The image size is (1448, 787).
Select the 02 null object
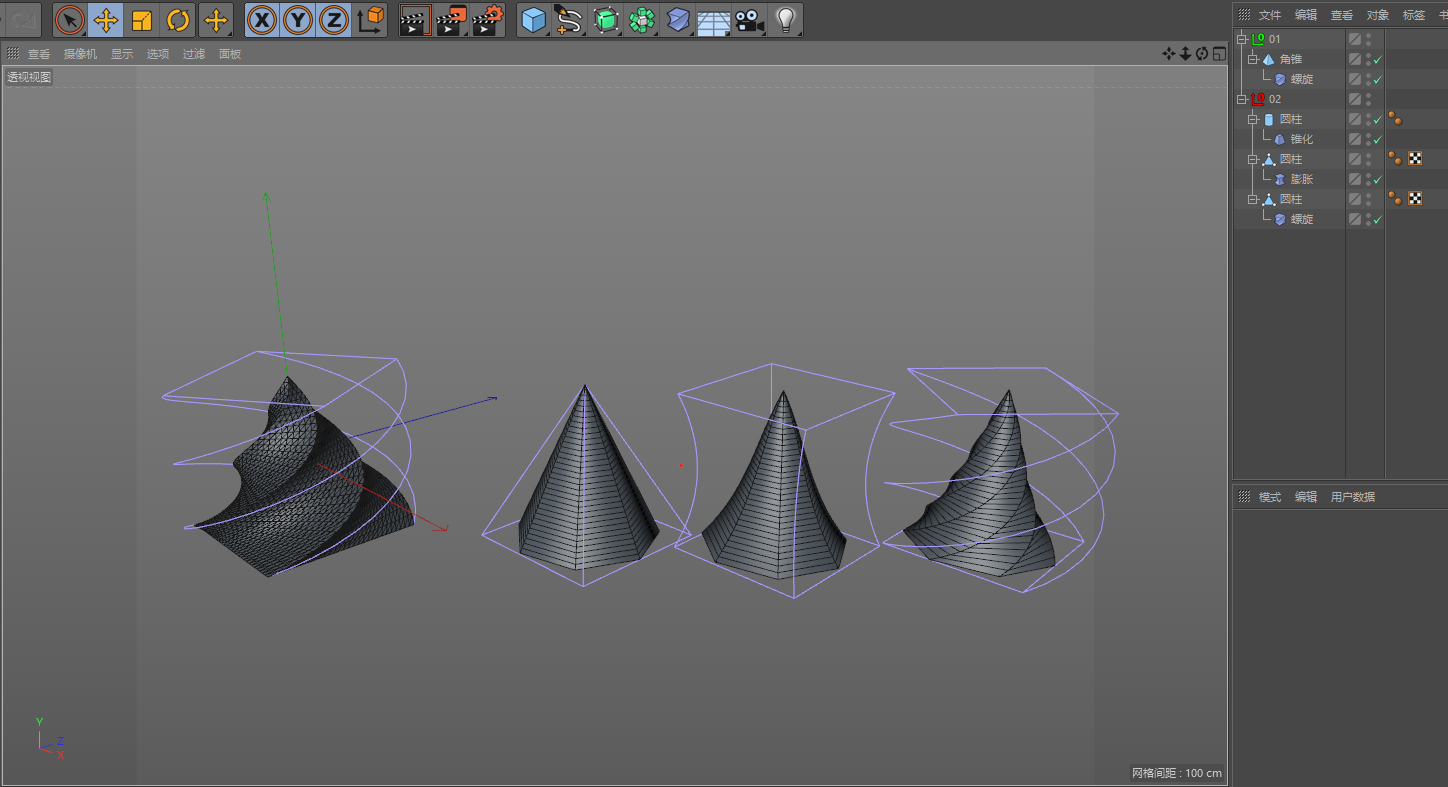[x=1275, y=99]
